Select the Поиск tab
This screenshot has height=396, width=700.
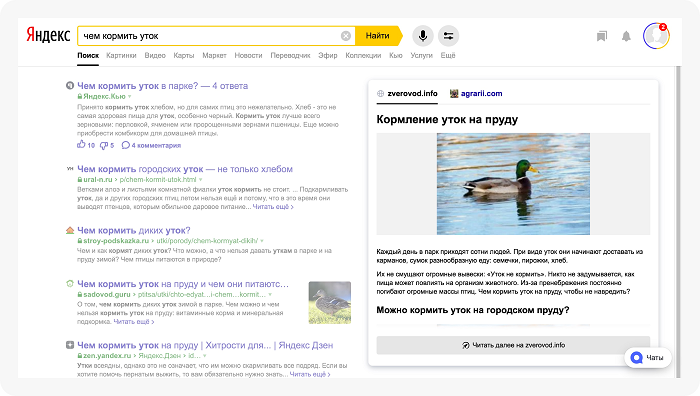pos(88,55)
